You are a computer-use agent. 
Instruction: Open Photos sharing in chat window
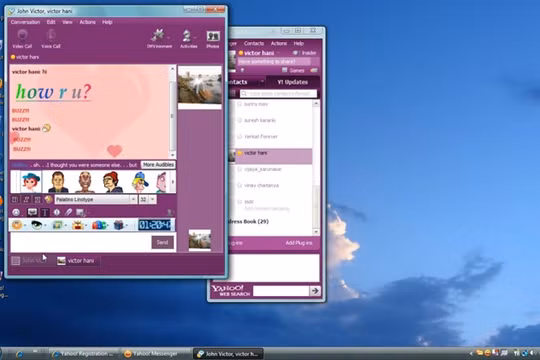213,39
